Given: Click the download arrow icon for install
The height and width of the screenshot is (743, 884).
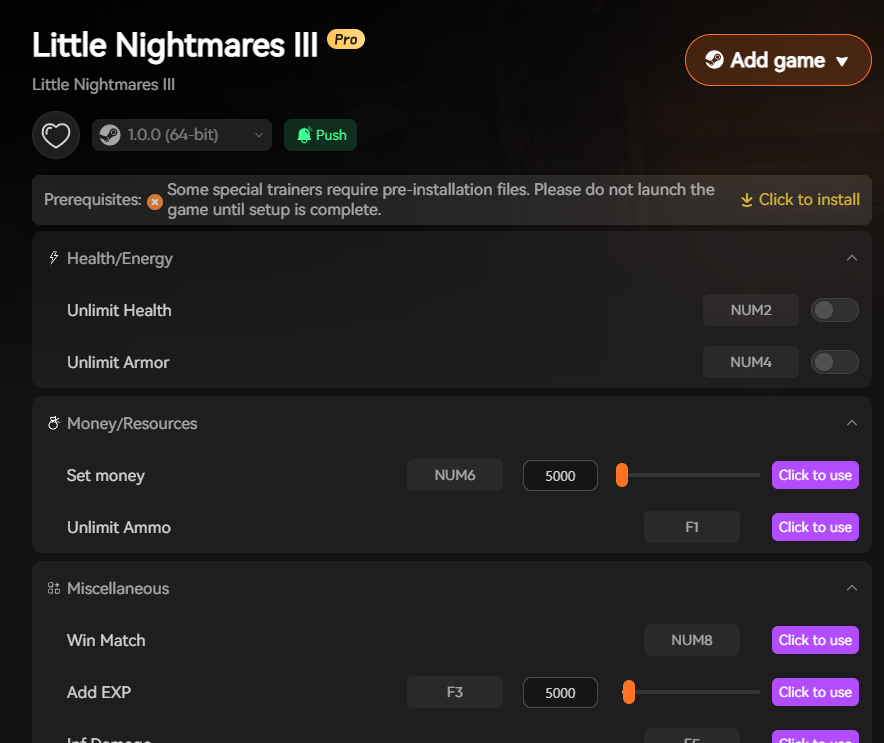Looking at the screenshot, I should tap(746, 200).
